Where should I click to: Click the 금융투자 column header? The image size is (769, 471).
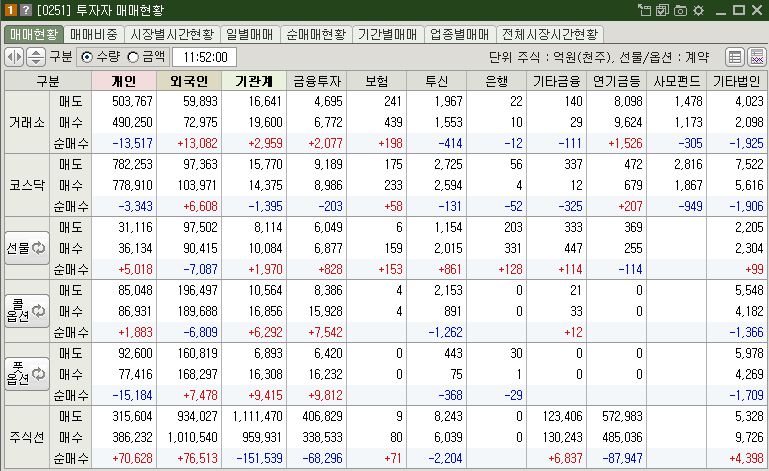point(317,81)
